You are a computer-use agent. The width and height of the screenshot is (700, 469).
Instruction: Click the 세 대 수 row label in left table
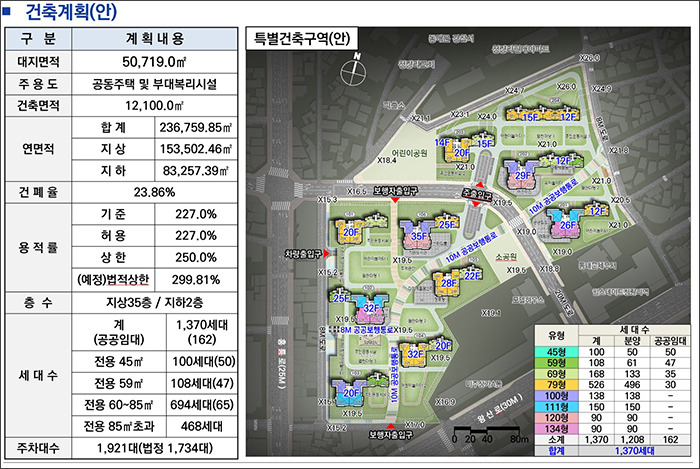[38, 375]
